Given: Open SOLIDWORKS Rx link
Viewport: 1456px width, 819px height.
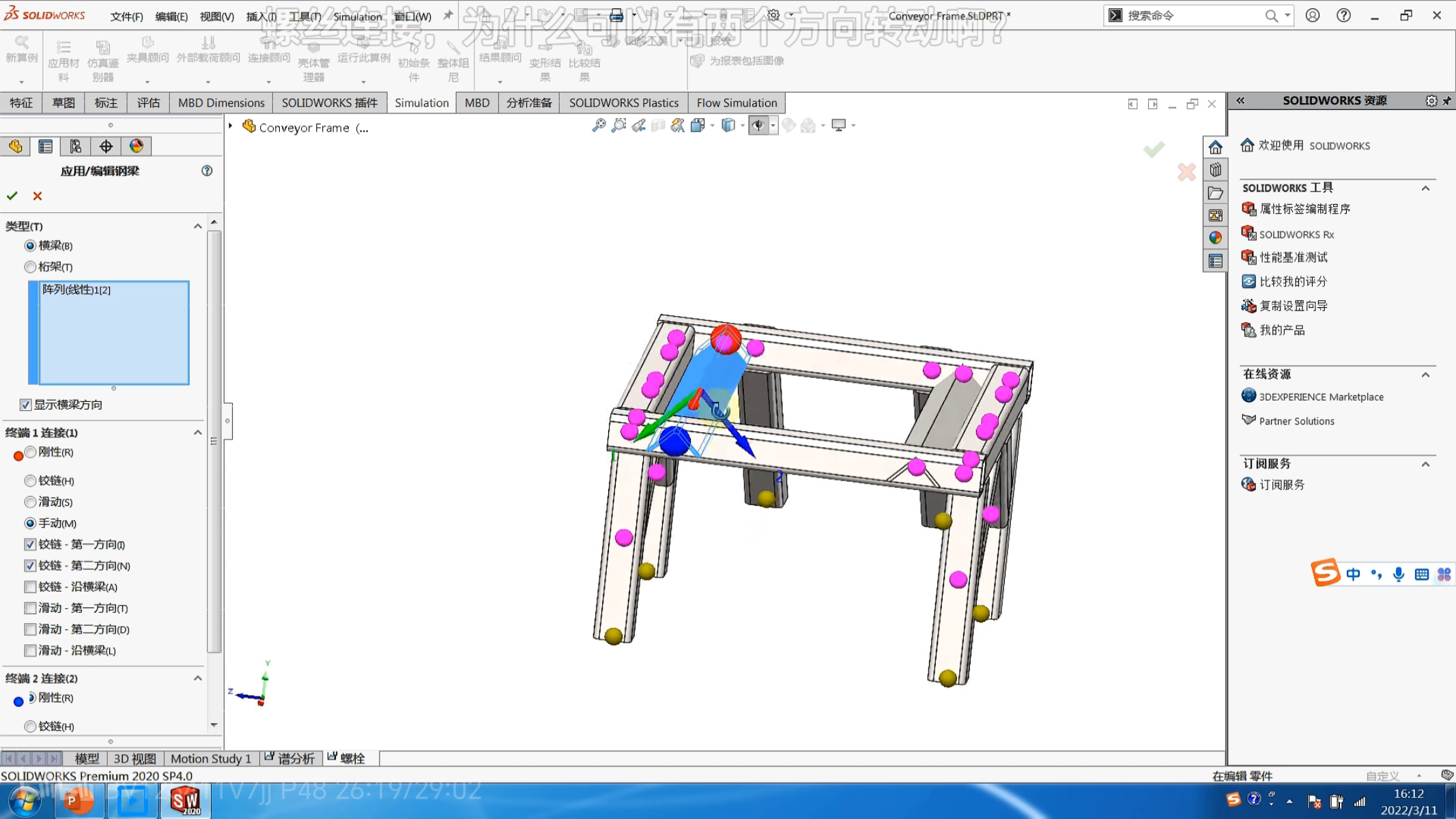Looking at the screenshot, I should tap(1296, 234).
